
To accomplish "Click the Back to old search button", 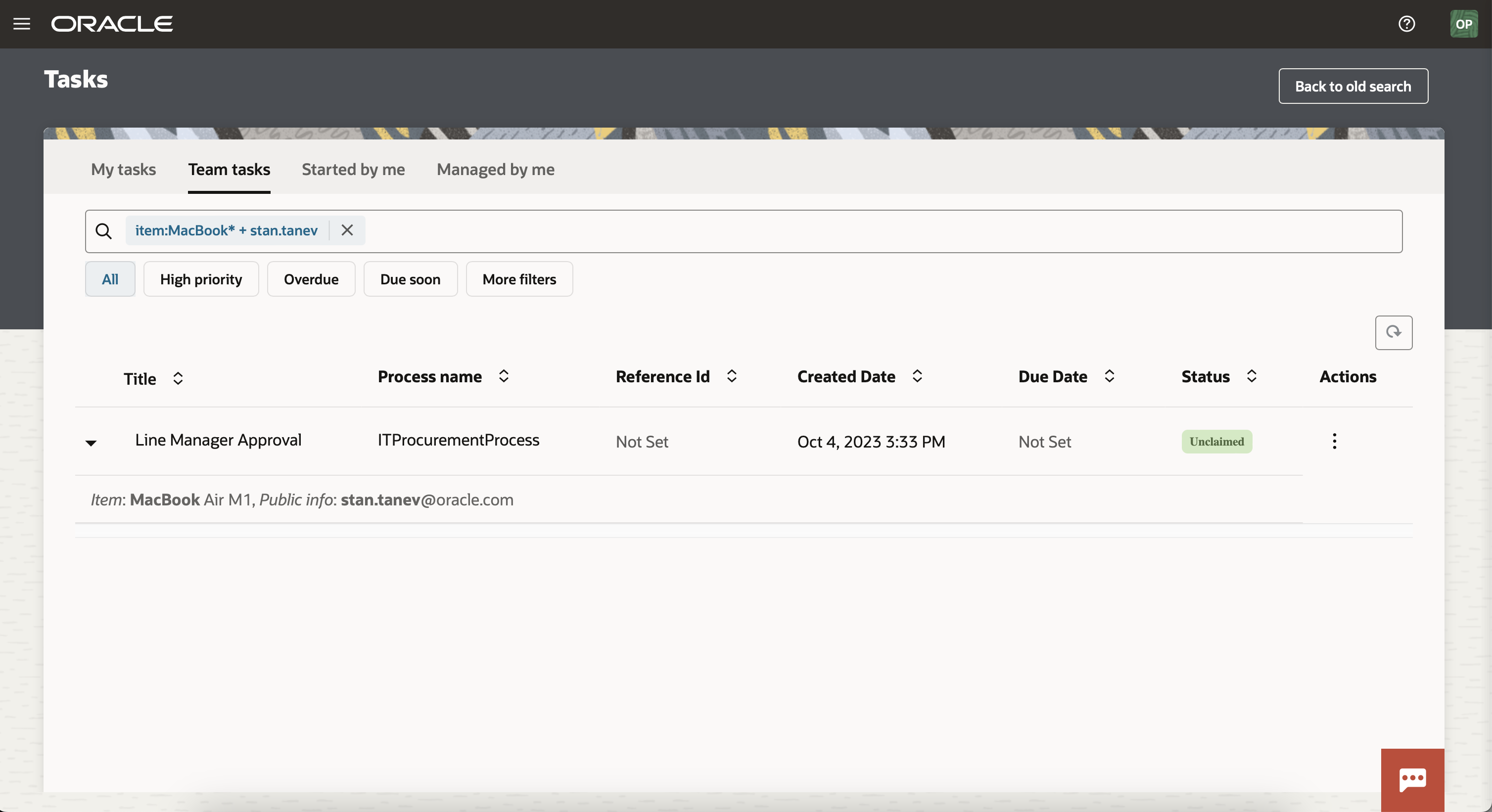I will 1353,86.
